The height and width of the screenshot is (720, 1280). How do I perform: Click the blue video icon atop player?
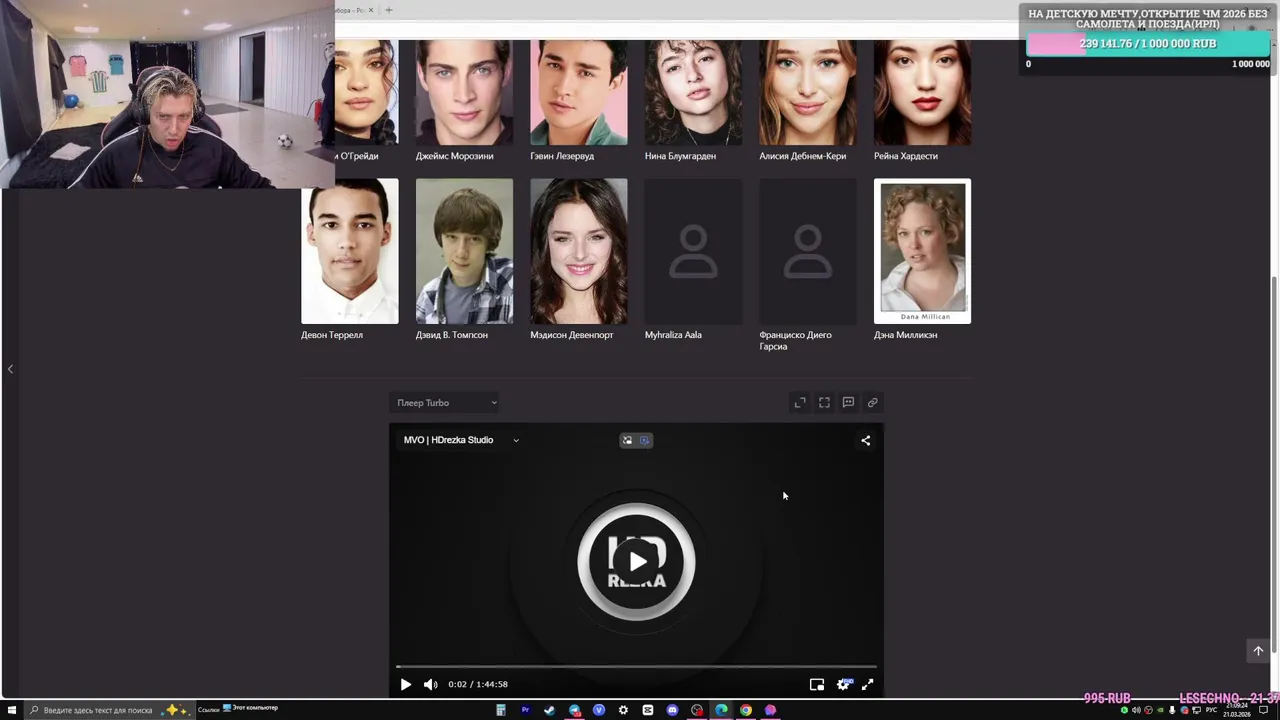click(644, 440)
